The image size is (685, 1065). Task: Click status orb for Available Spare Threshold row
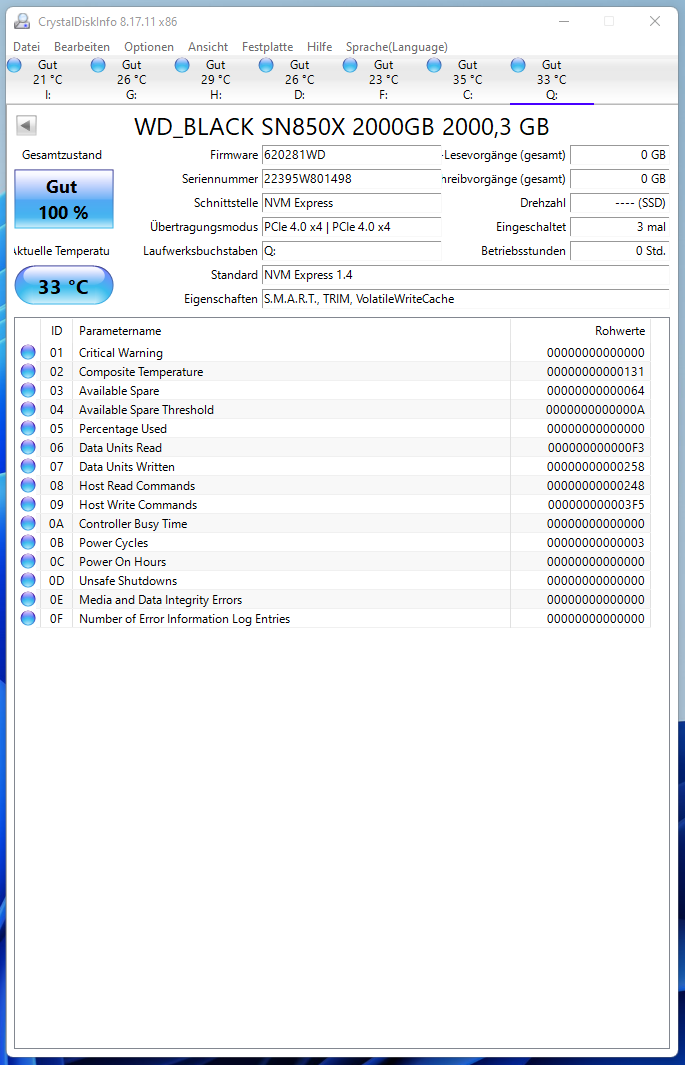[28, 409]
